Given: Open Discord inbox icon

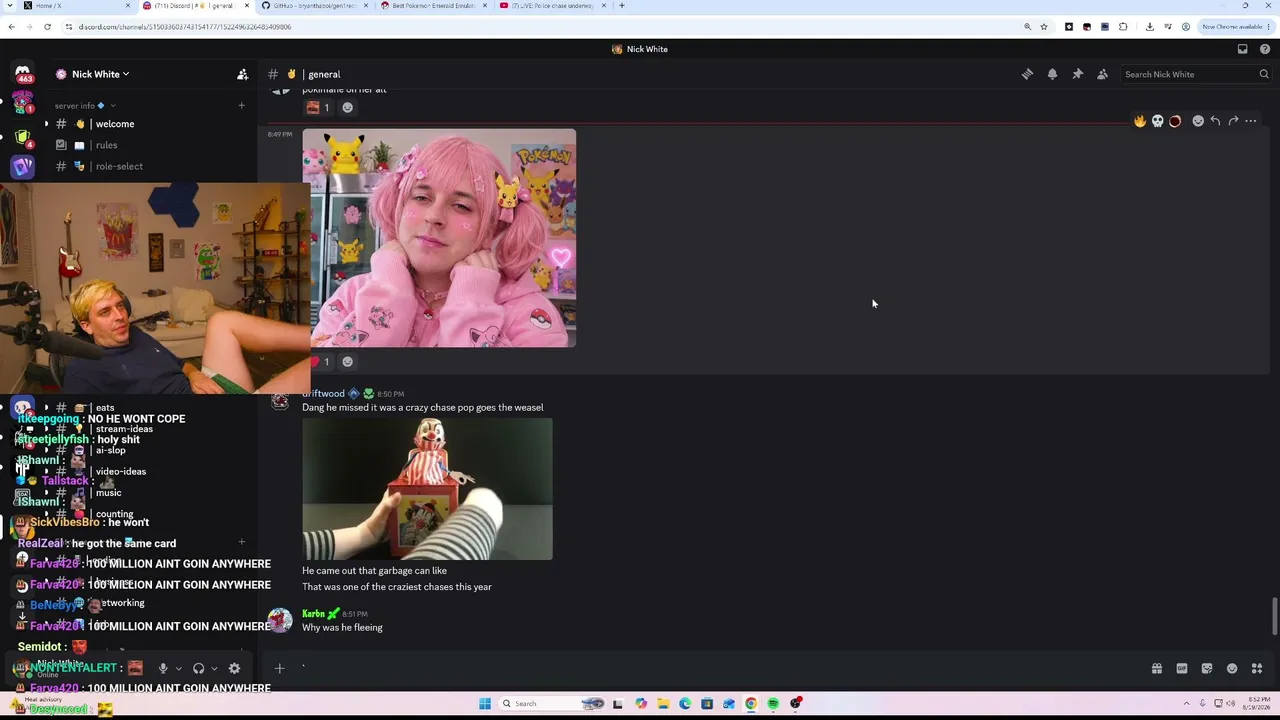Looking at the screenshot, I should [1242, 49].
